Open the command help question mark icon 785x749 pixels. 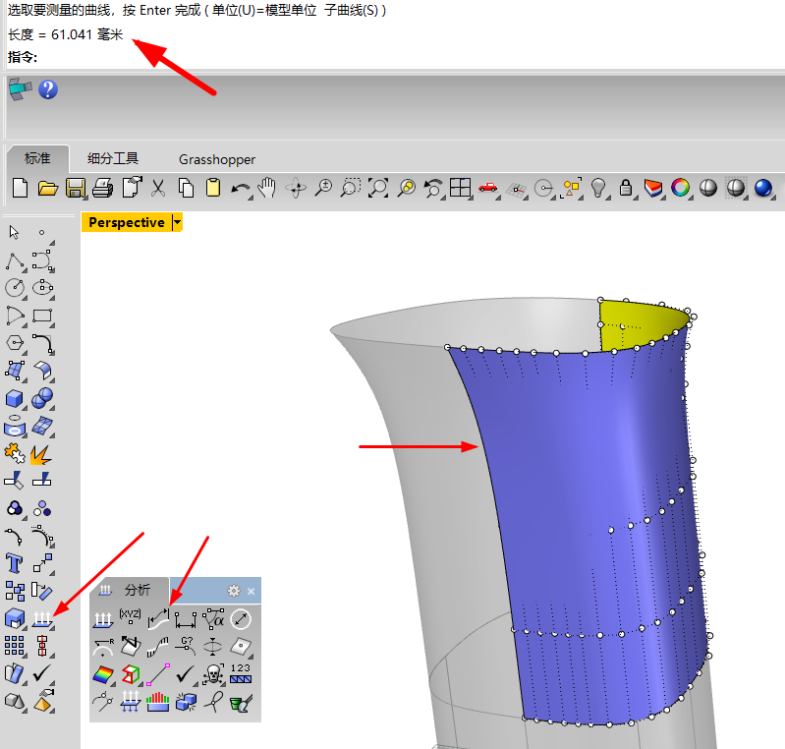tap(47, 90)
